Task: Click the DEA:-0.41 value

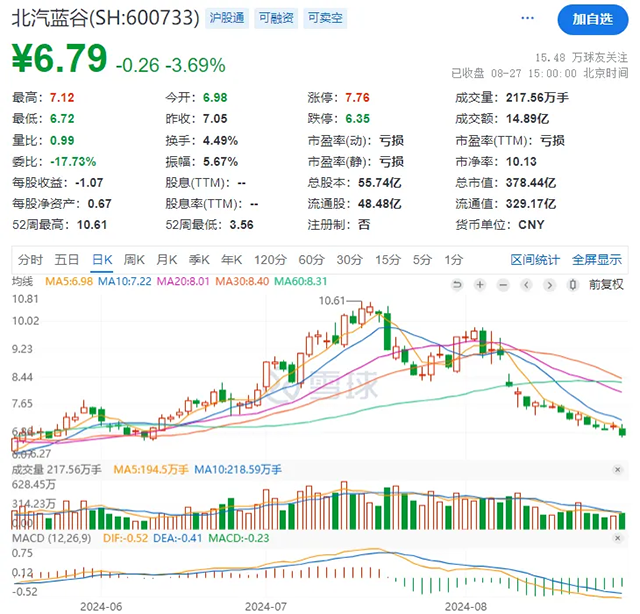Action: pos(178,538)
